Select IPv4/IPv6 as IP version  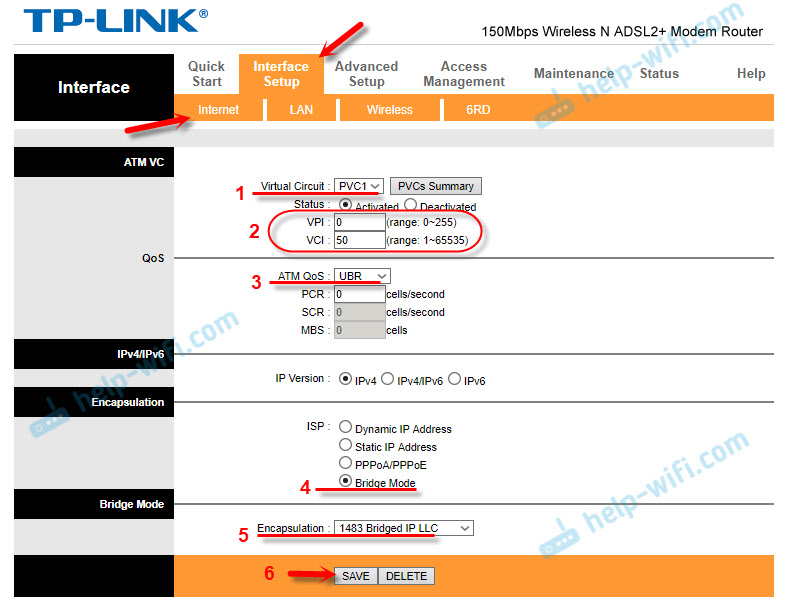pos(387,379)
